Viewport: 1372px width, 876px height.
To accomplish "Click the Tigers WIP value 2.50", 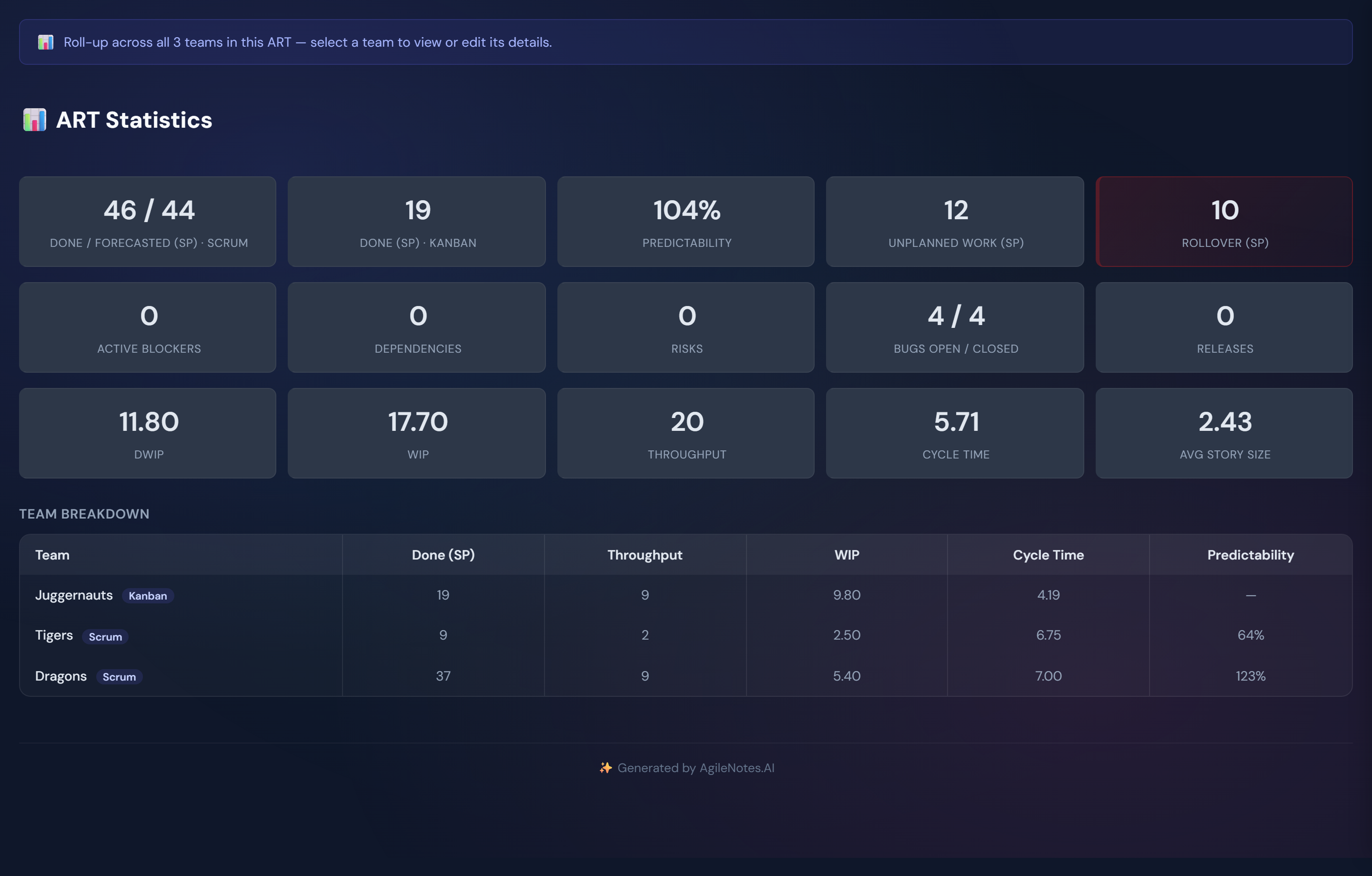I will [847, 635].
